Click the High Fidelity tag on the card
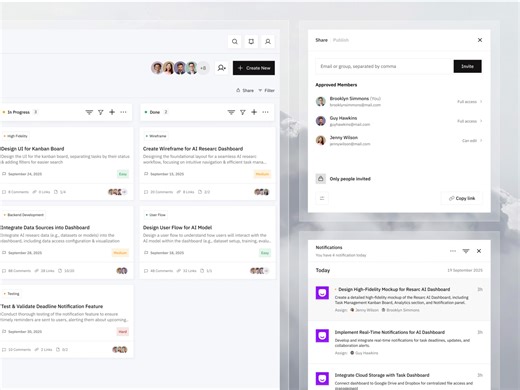Image resolution: width=520 pixels, height=390 pixels. (x=15, y=136)
